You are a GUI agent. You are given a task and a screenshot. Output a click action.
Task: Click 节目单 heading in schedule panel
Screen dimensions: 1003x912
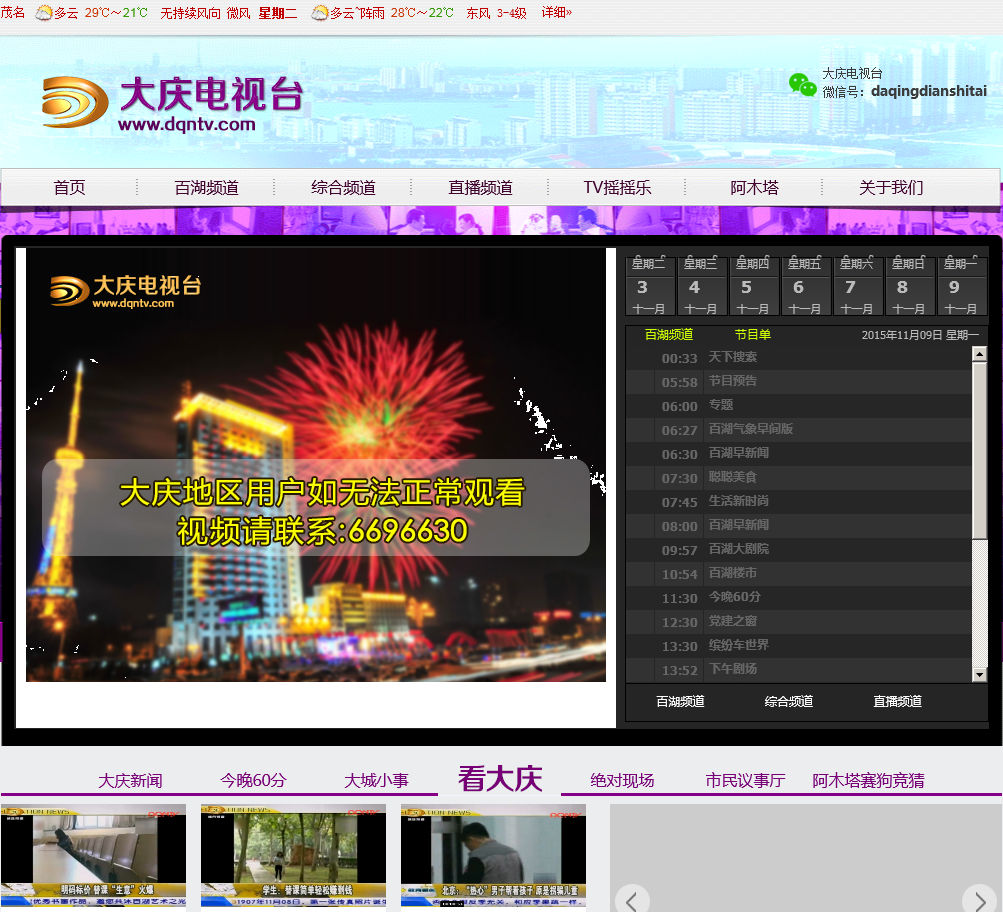coord(752,334)
